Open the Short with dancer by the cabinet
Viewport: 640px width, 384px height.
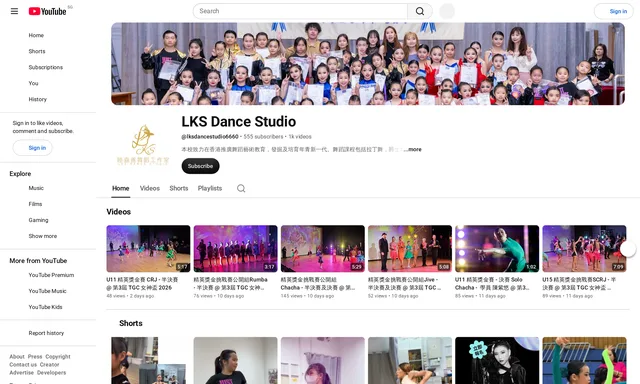(410, 361)
